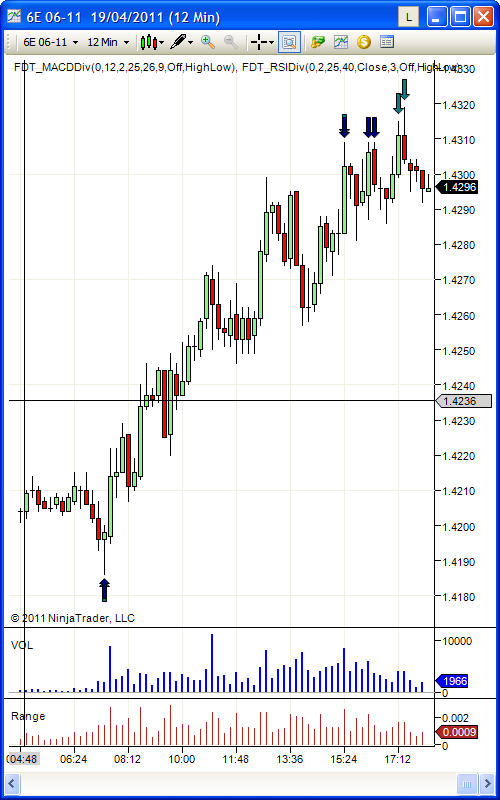This screenshot has width=500, height=800.
Task: Click the 1.4320 price axis label
Action: click(x=459, y=105)
